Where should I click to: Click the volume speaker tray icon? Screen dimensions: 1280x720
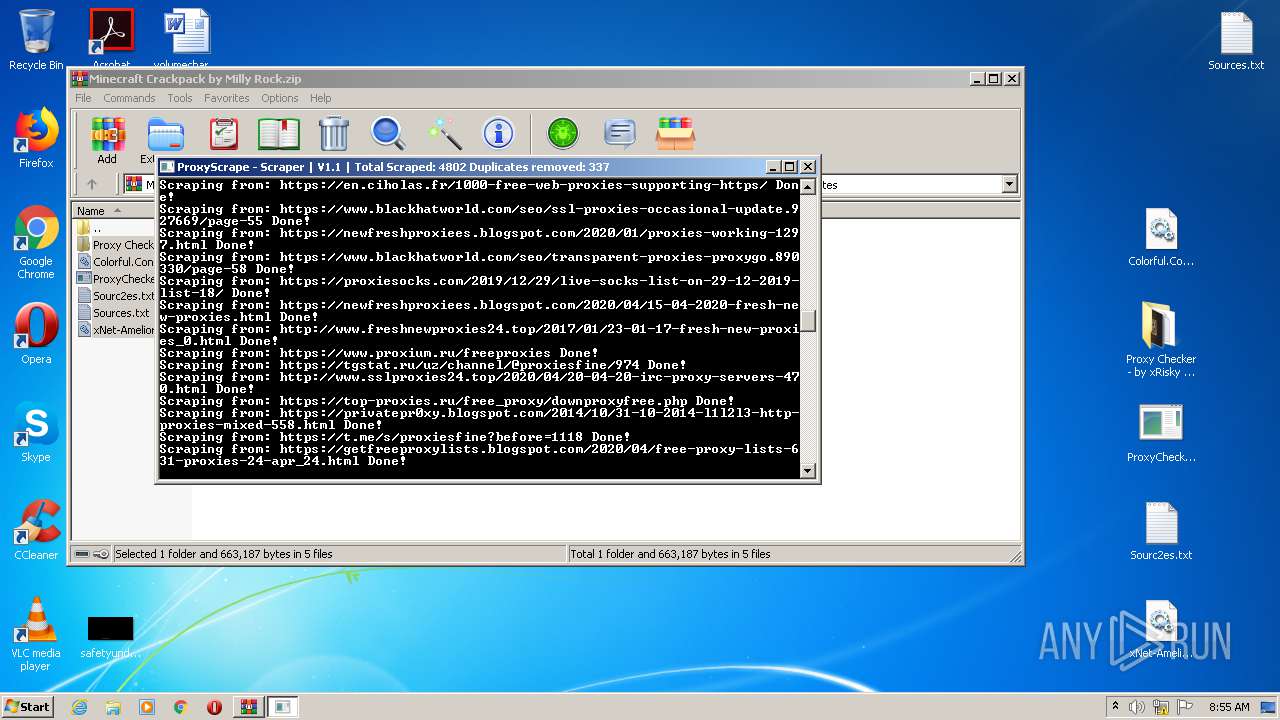tap(1138, 707)
